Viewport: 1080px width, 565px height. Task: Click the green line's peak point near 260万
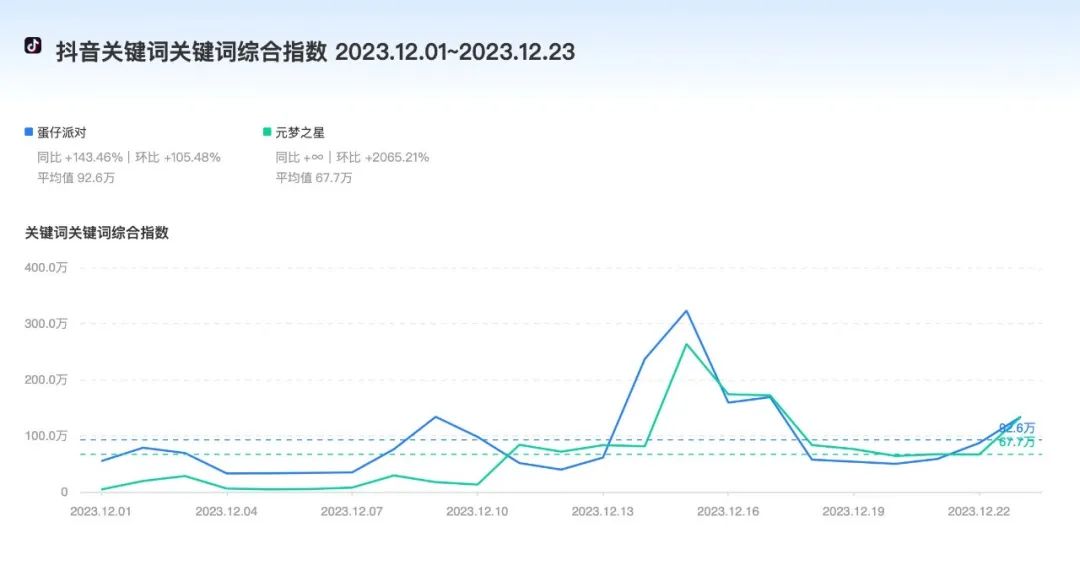(x=687, y=344)
